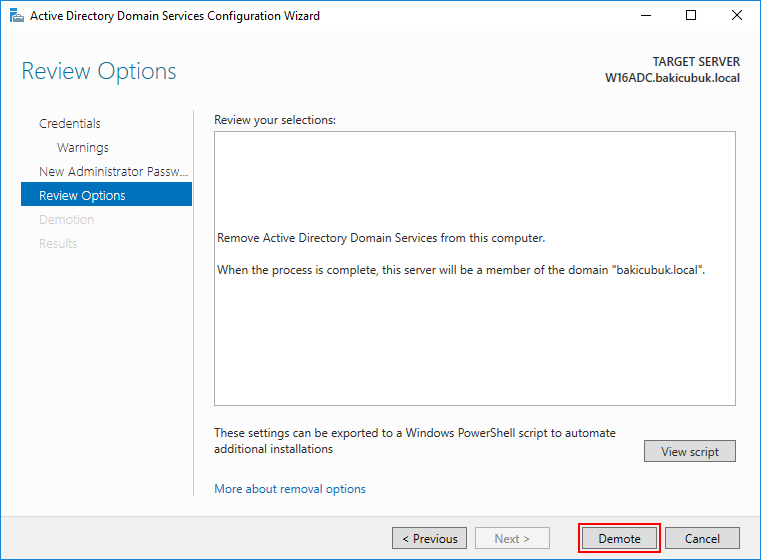This screenshot has height=560, width=761.
Task: Click the wizard title bar icon
Action: pyautogui.click(x=17, y=16)
